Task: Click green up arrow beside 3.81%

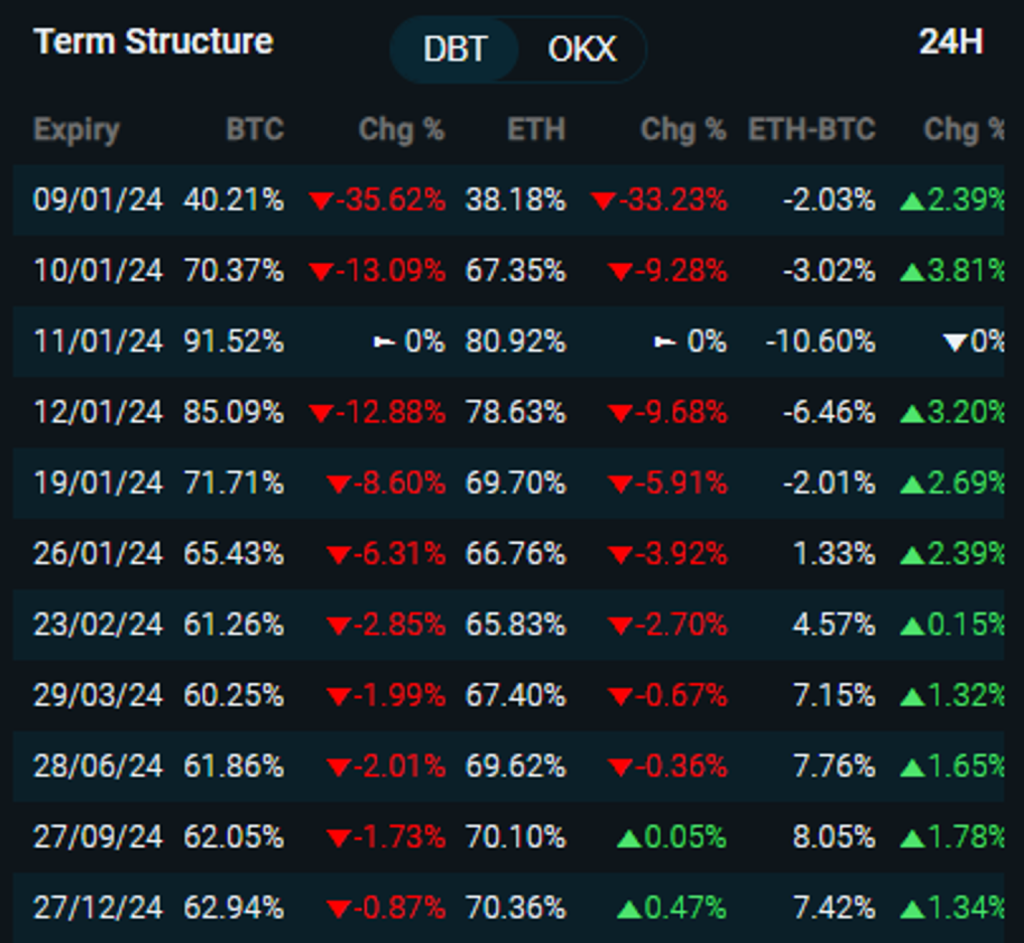Action: point(911,271)
